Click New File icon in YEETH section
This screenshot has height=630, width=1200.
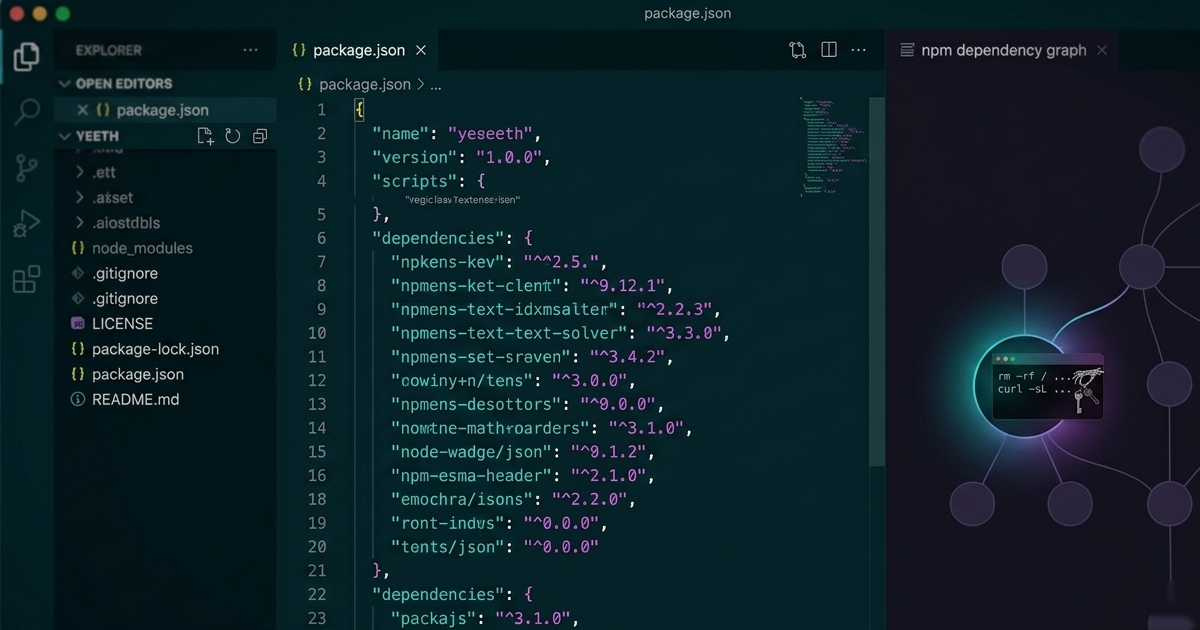205,136
